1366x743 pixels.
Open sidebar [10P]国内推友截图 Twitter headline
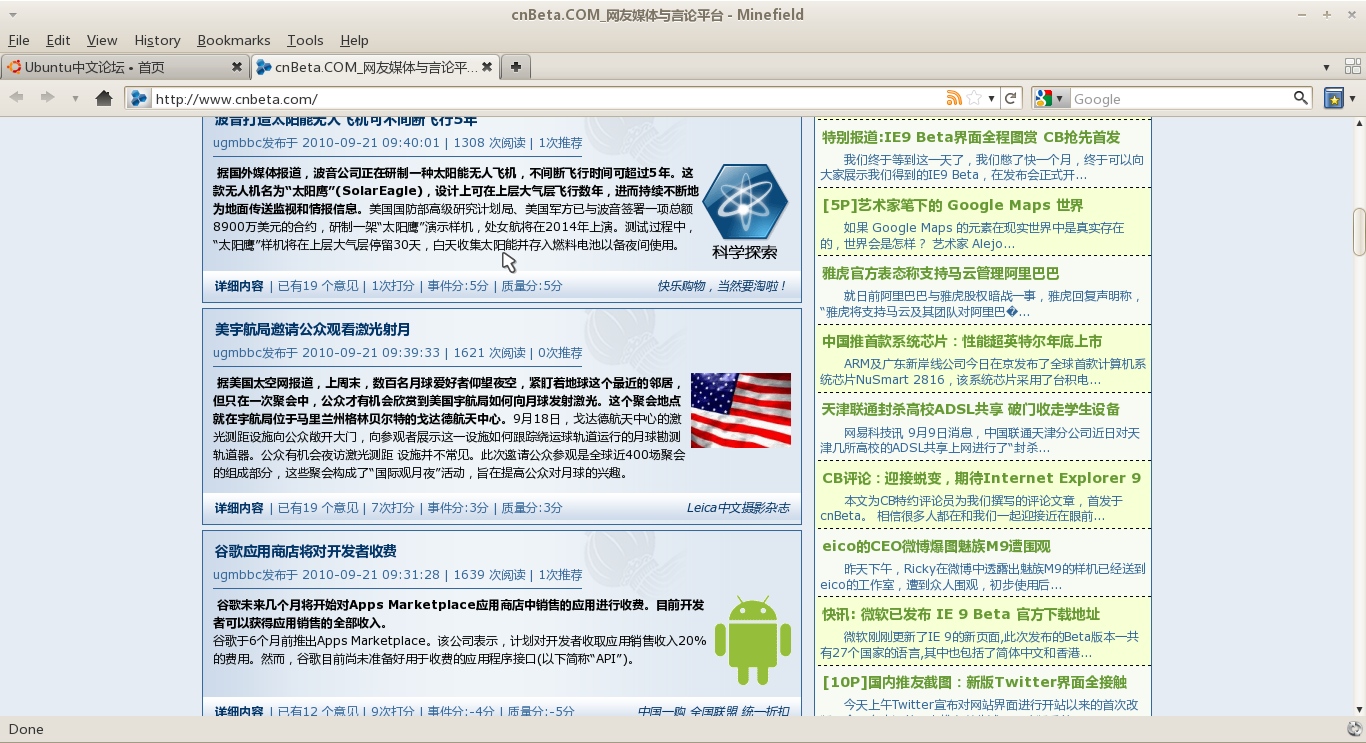[974, 682]
